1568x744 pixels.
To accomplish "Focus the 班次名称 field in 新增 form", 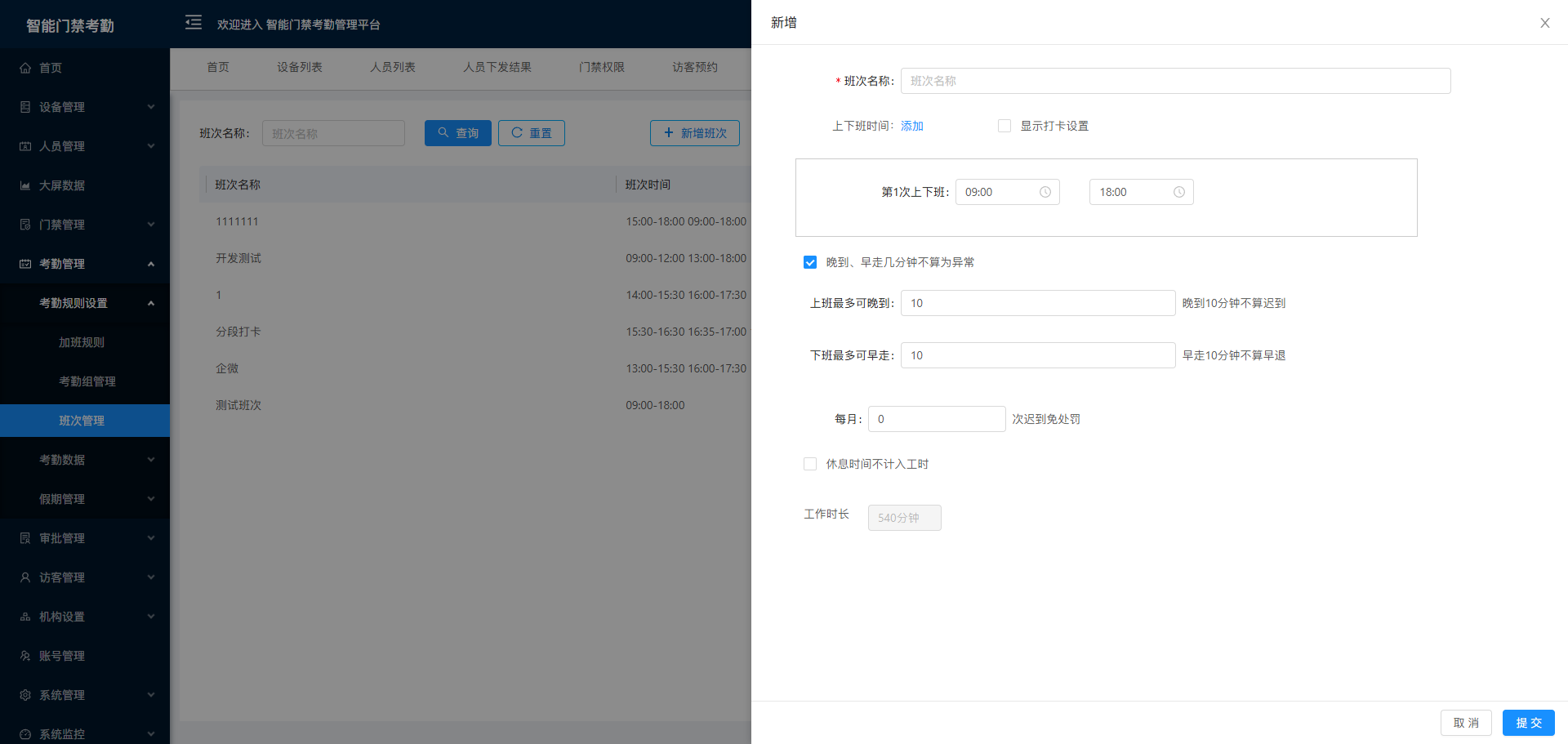I will 1176,81.
